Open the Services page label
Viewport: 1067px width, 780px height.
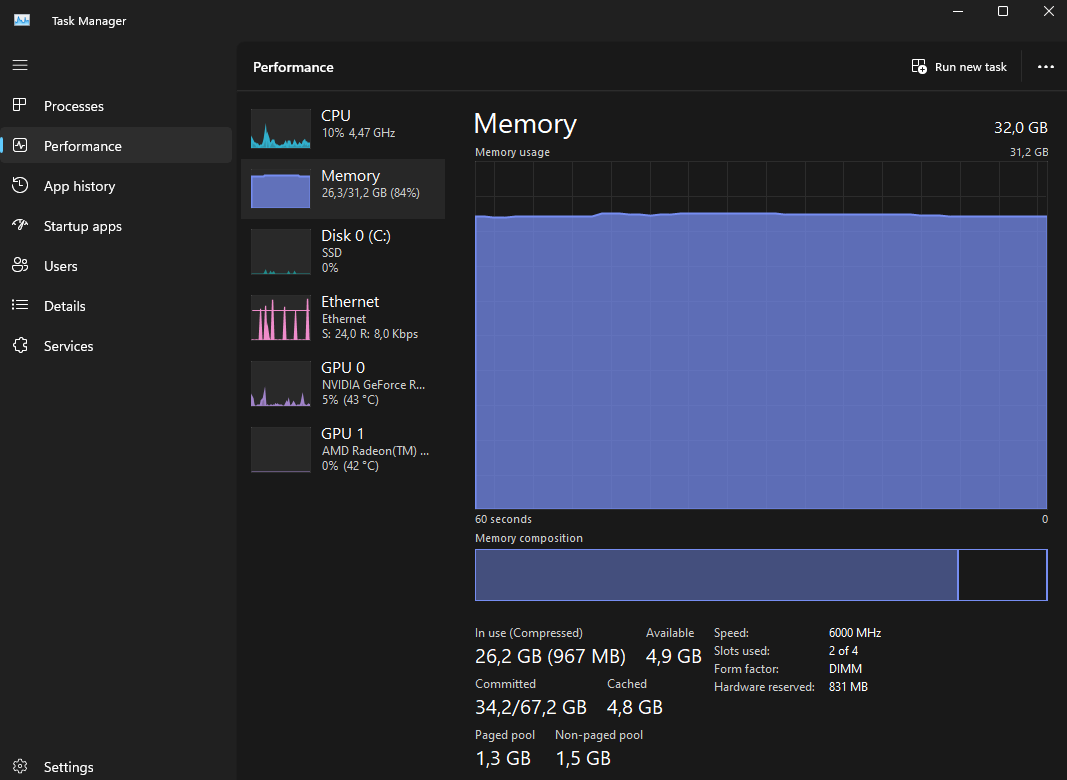[x=68, y=346]
